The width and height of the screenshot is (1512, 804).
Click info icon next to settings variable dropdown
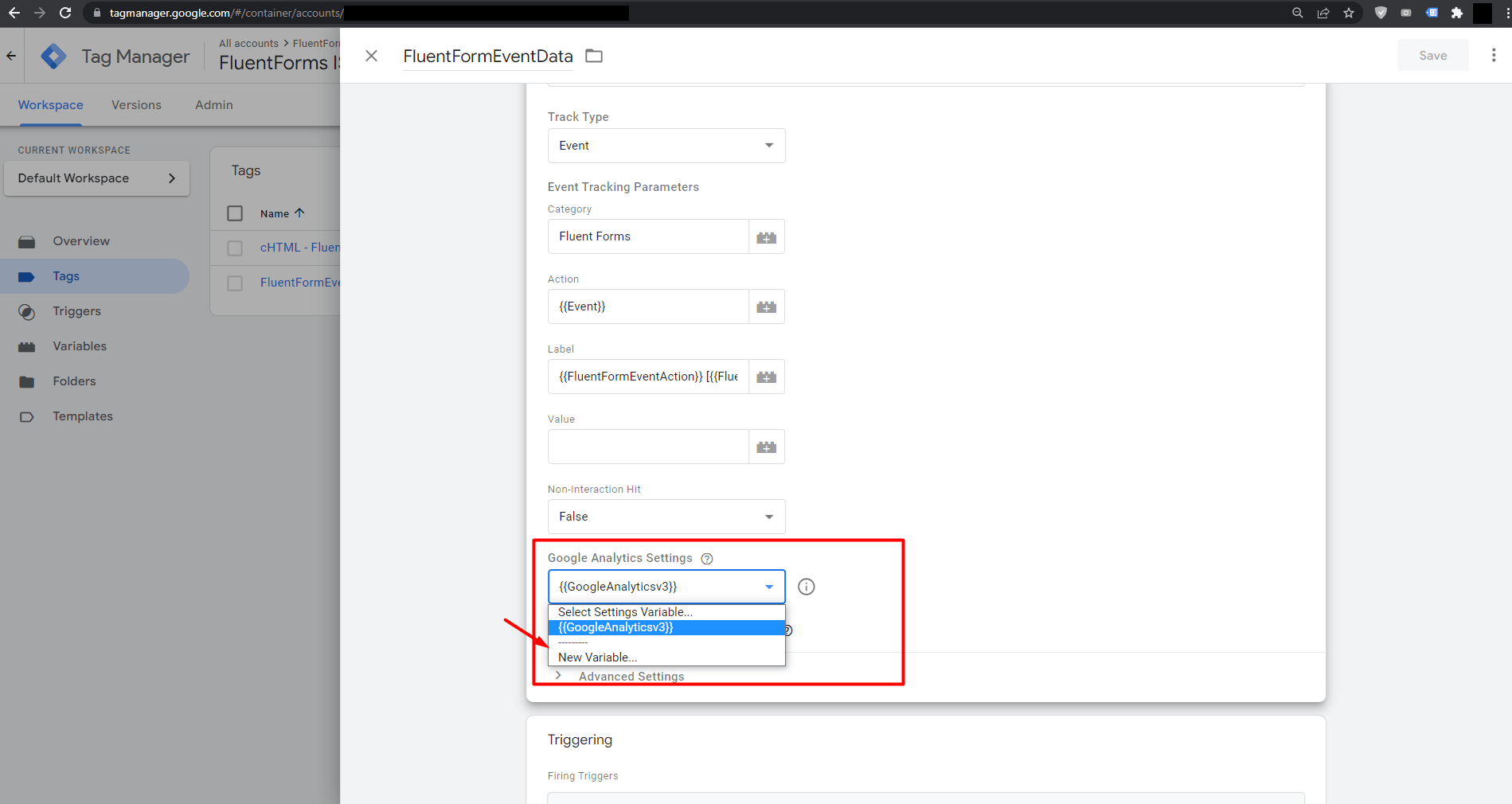806,587
